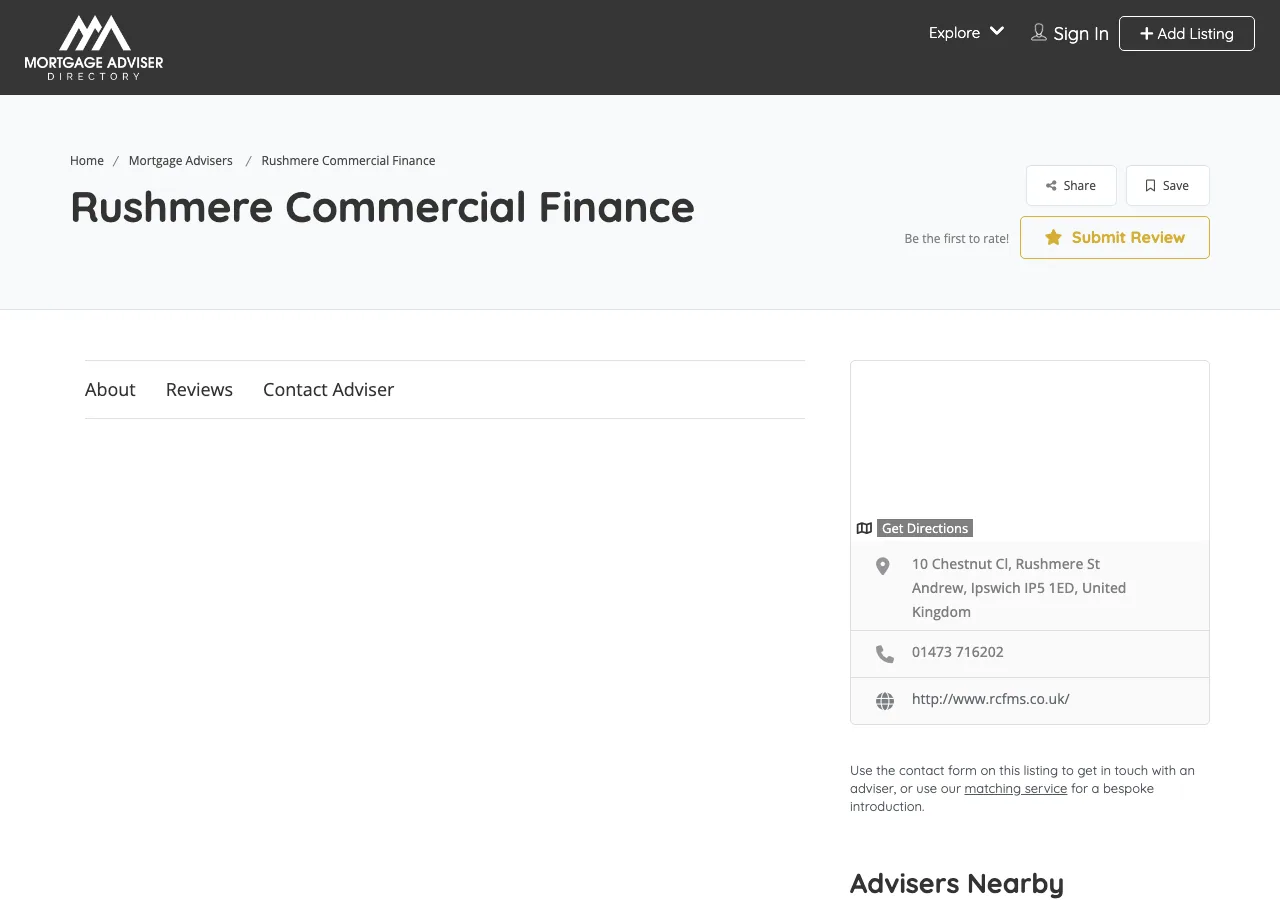Open the Contact Adviser tab
The width and height of the screenshot is (1280, 900).
[x=328, y=389]
